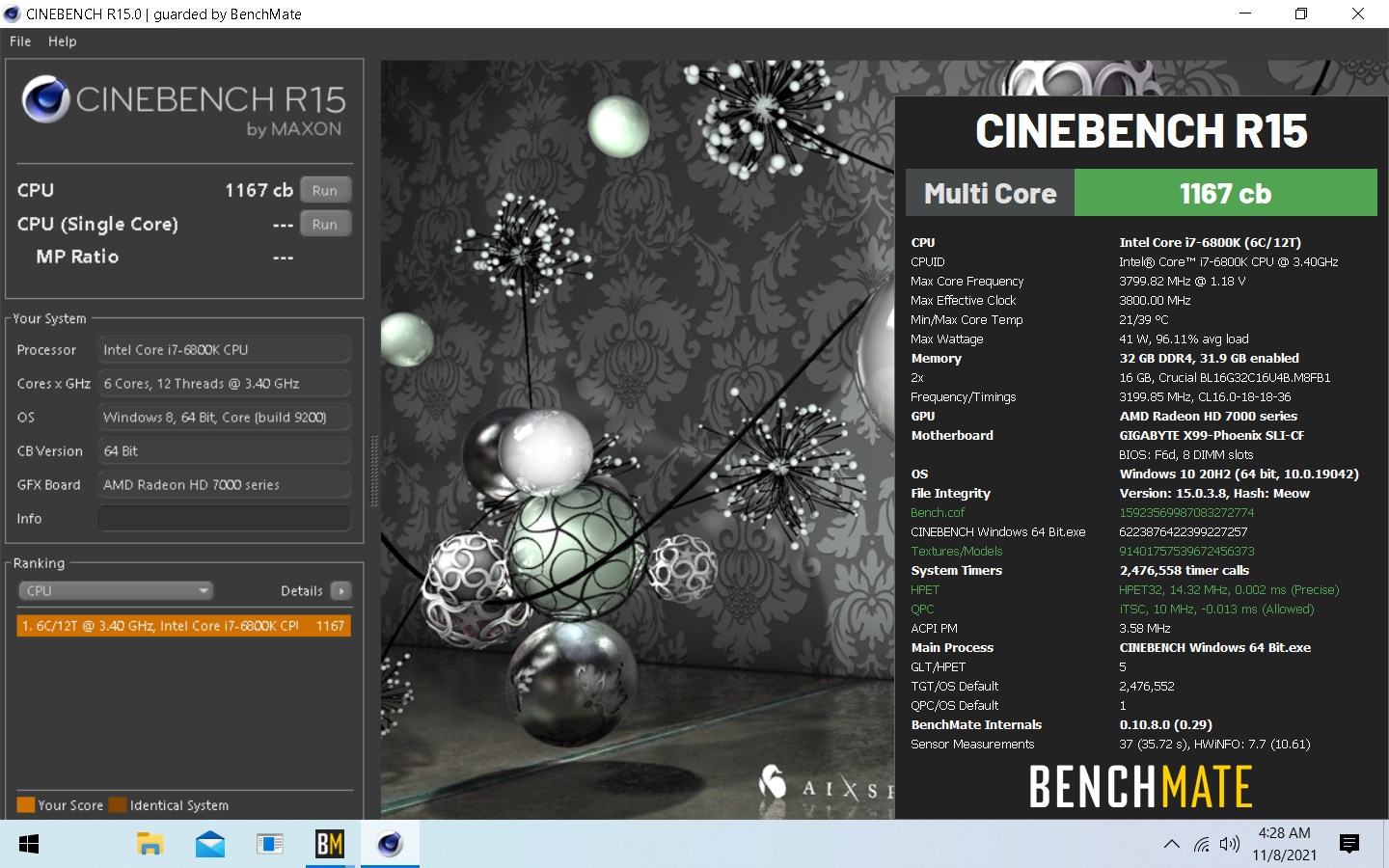This screenshot has width=1389, height=868.
Task: Click the GFX Board field AMD Radeon HD
Action: point(224,485)
